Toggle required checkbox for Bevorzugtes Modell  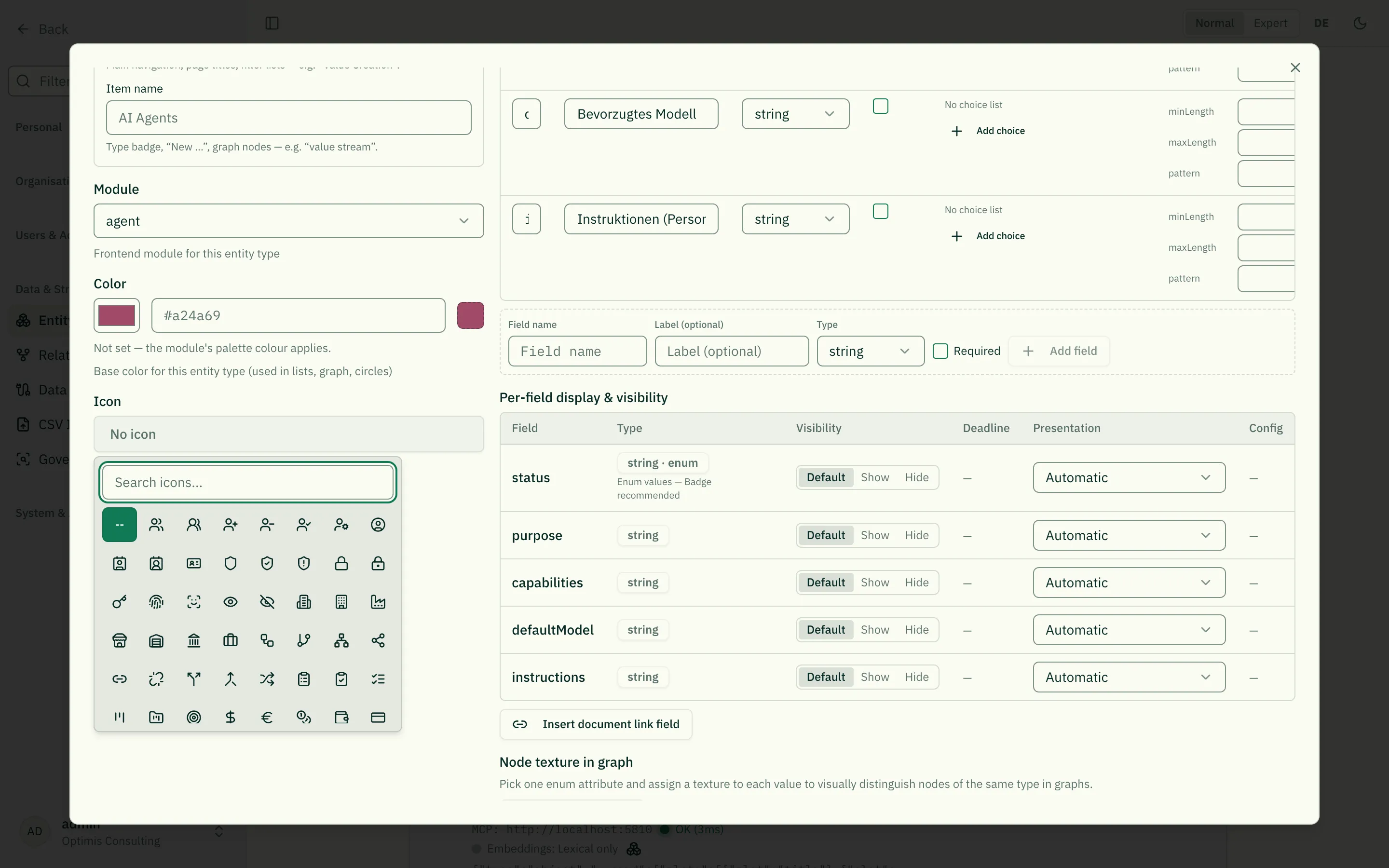[x=880, y=106]
